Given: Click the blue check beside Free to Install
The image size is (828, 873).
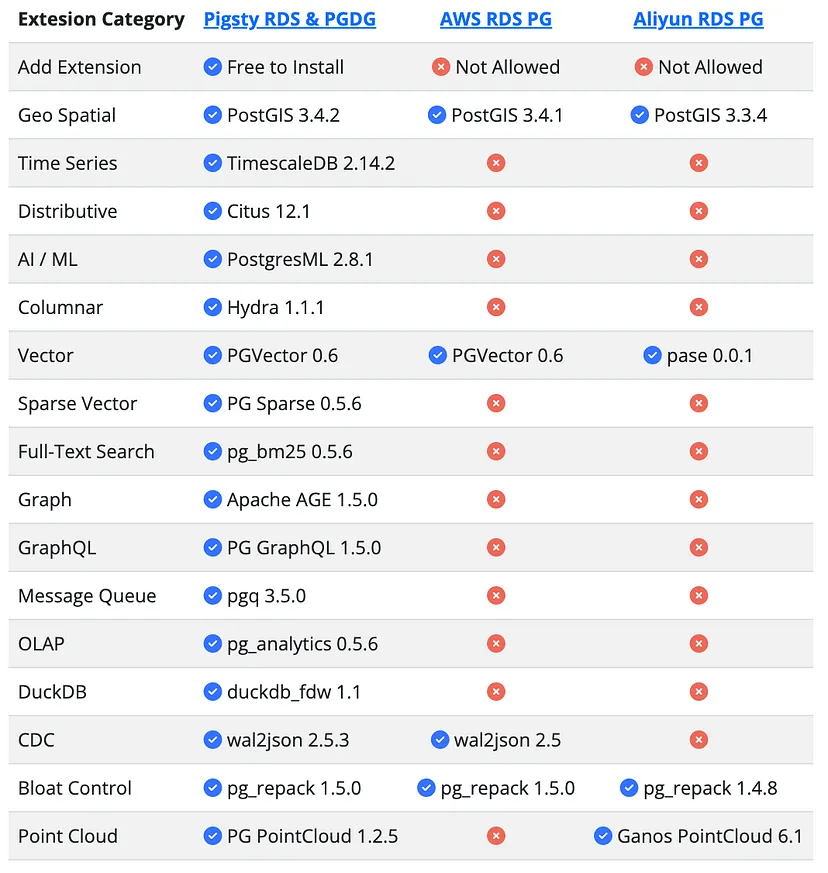Looking at the screenshot, I should [212, 67].
